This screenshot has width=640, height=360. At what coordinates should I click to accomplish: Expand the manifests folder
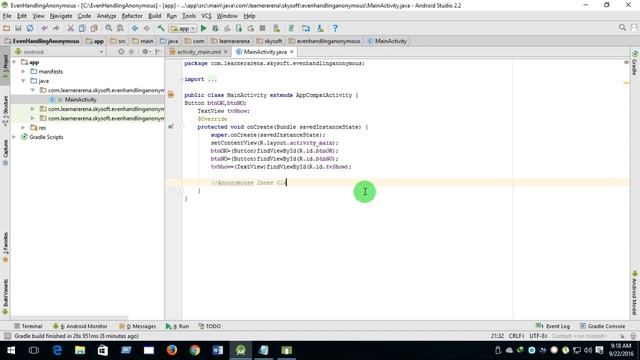23,71
